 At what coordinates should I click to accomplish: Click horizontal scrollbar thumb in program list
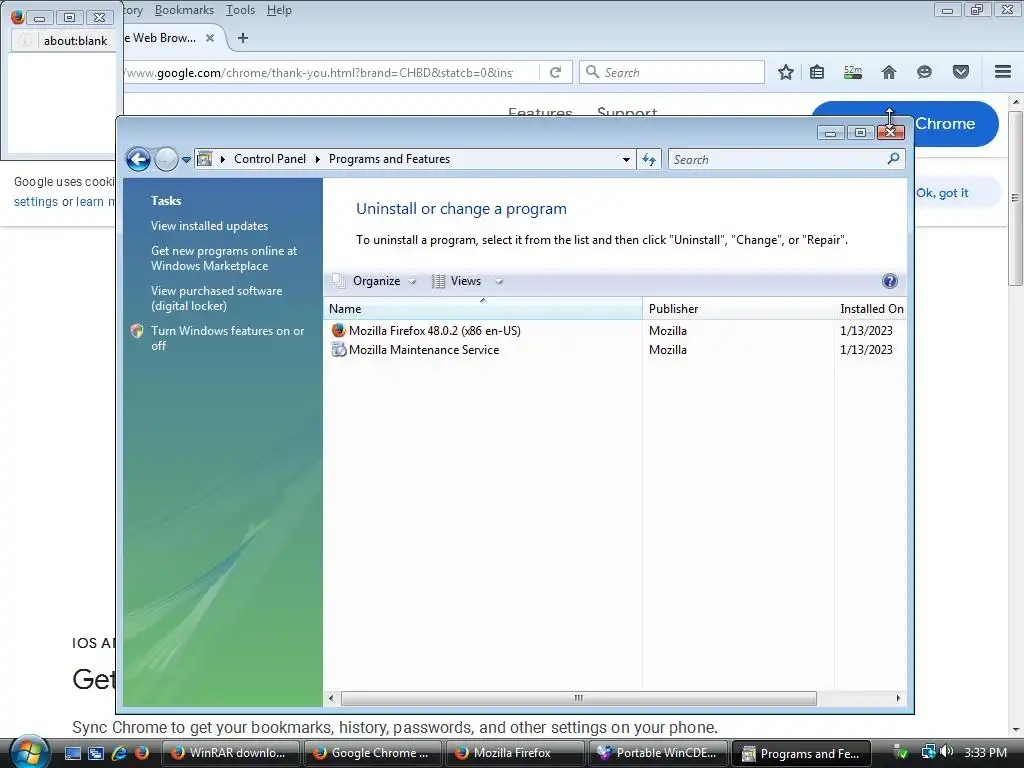click(x=579, y=698)
